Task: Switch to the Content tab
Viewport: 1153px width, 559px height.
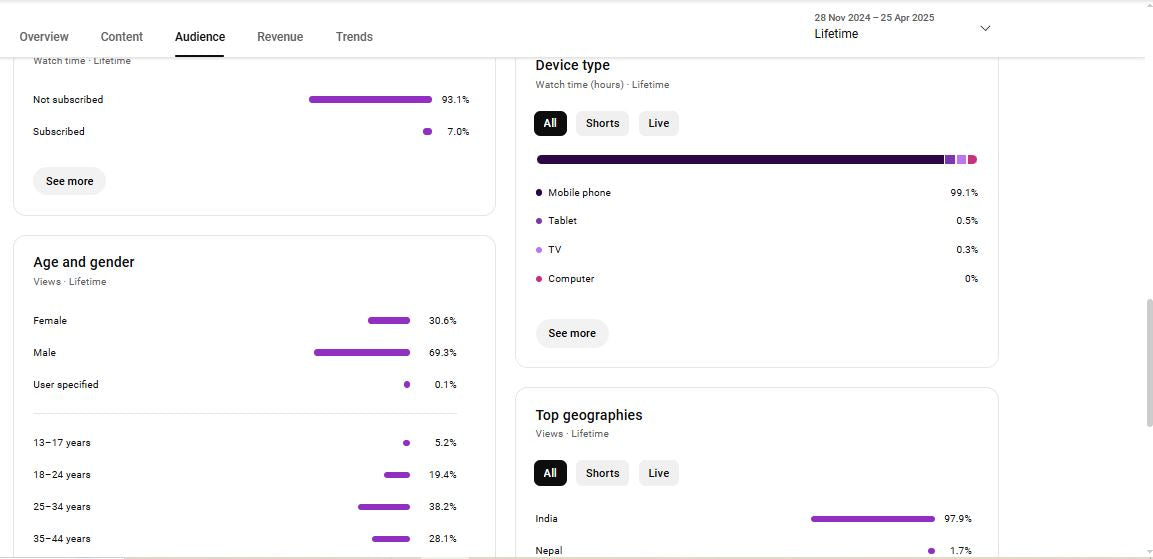Action: coord(122,37)
